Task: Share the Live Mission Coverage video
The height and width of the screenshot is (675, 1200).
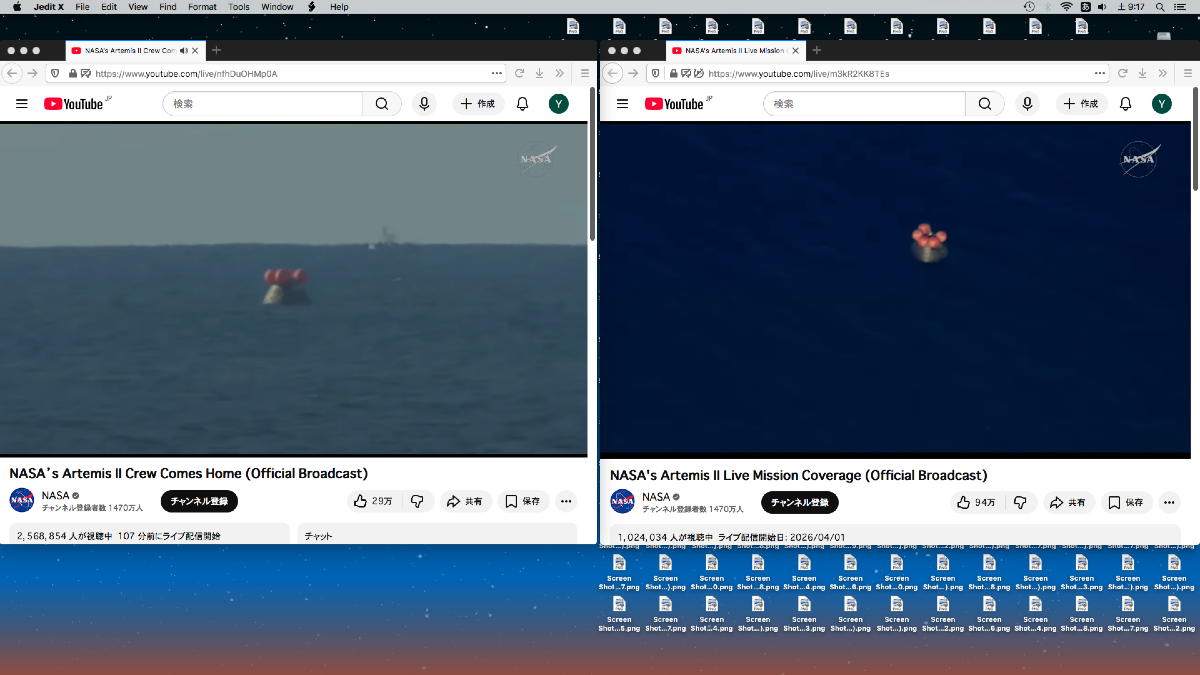Action: pos(1068,502)
